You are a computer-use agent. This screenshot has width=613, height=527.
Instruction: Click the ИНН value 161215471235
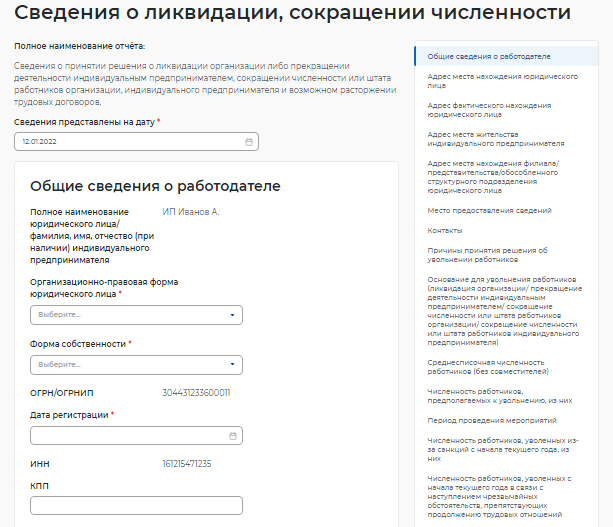click(187, 464)
